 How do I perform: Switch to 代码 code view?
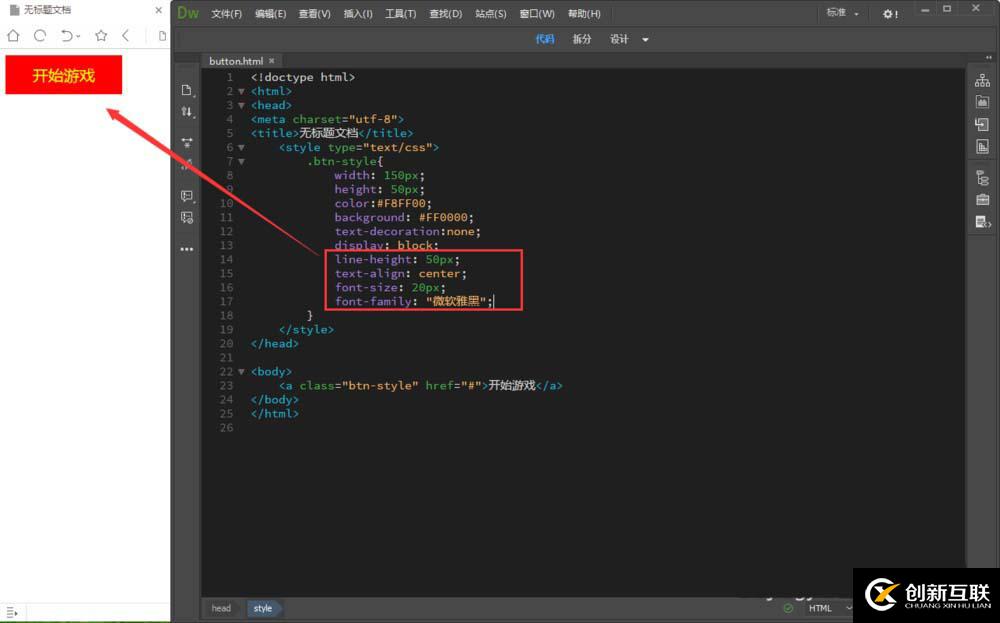coord(545,39)
